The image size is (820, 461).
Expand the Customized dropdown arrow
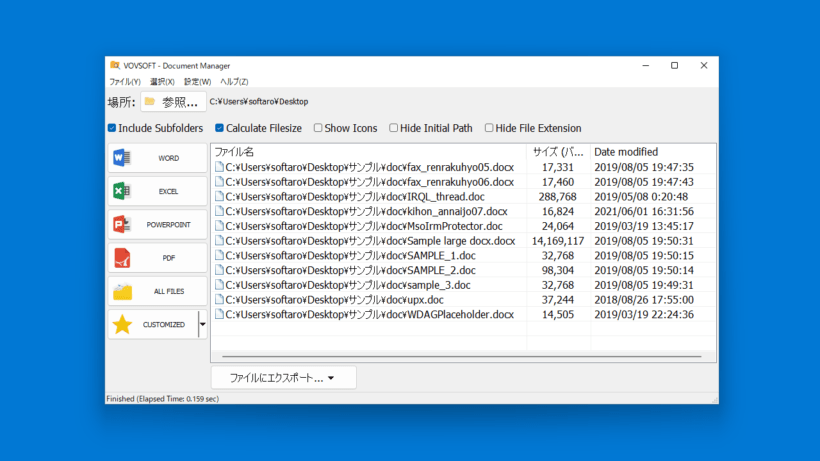tap(203, 325)
